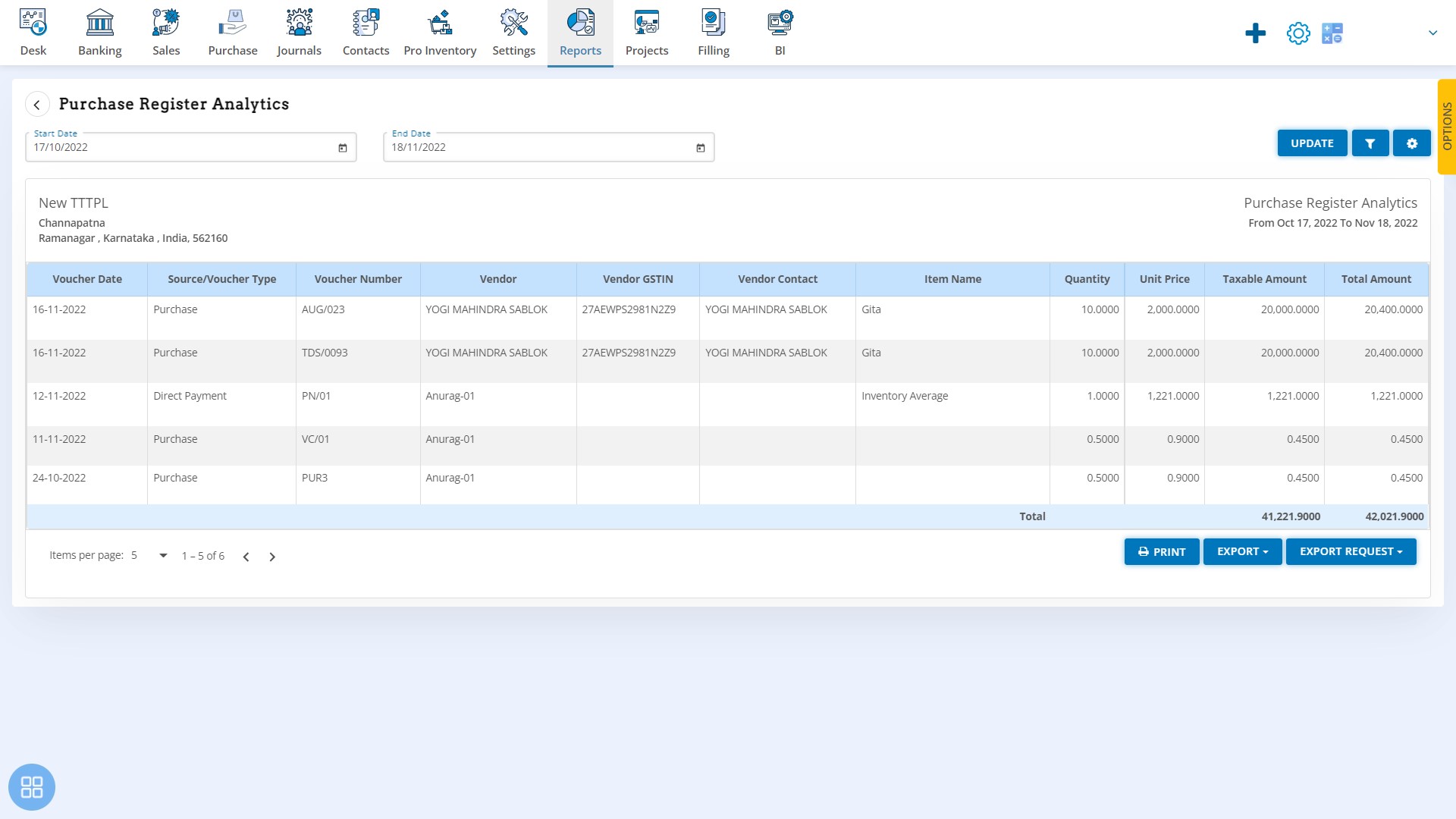This screenshot has width=1456, height=819.
Task: Click the Vendor GSTIN column header
Action: (638, 279)
